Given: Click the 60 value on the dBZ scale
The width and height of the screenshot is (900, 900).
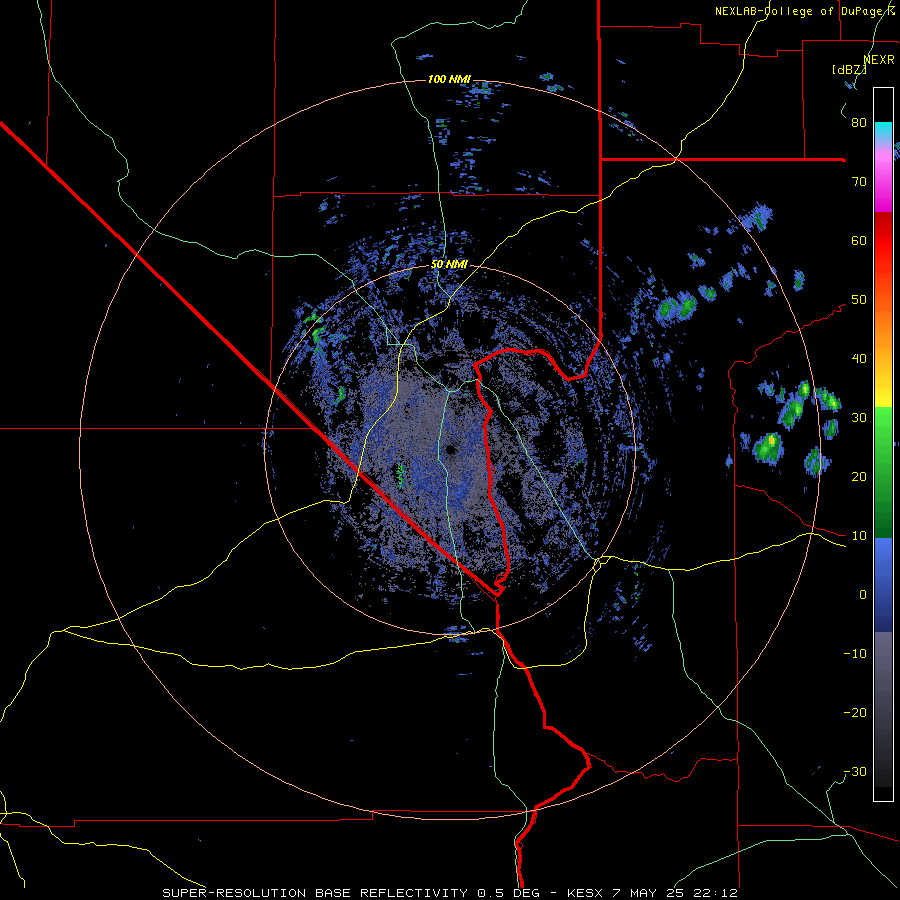Looking at the screenshot, I should point(859,240).
